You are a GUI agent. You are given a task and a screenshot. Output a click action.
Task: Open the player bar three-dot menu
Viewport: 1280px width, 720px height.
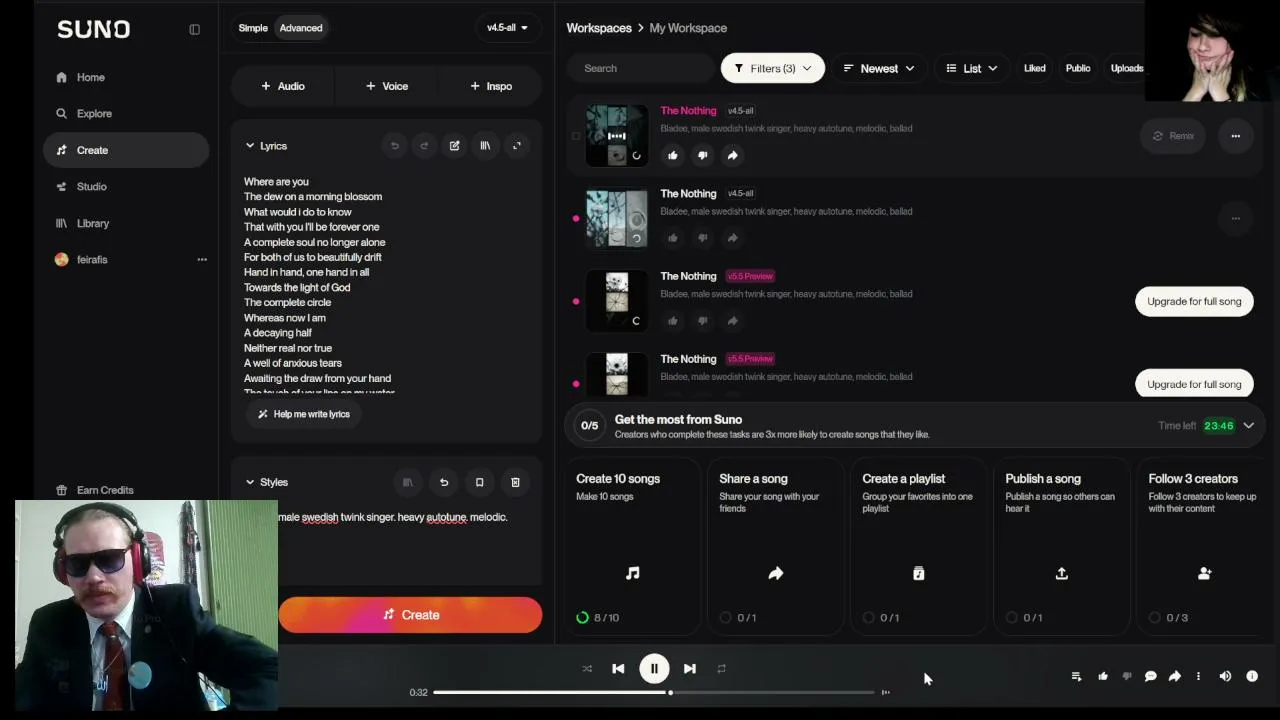[x=1198, y=677]
